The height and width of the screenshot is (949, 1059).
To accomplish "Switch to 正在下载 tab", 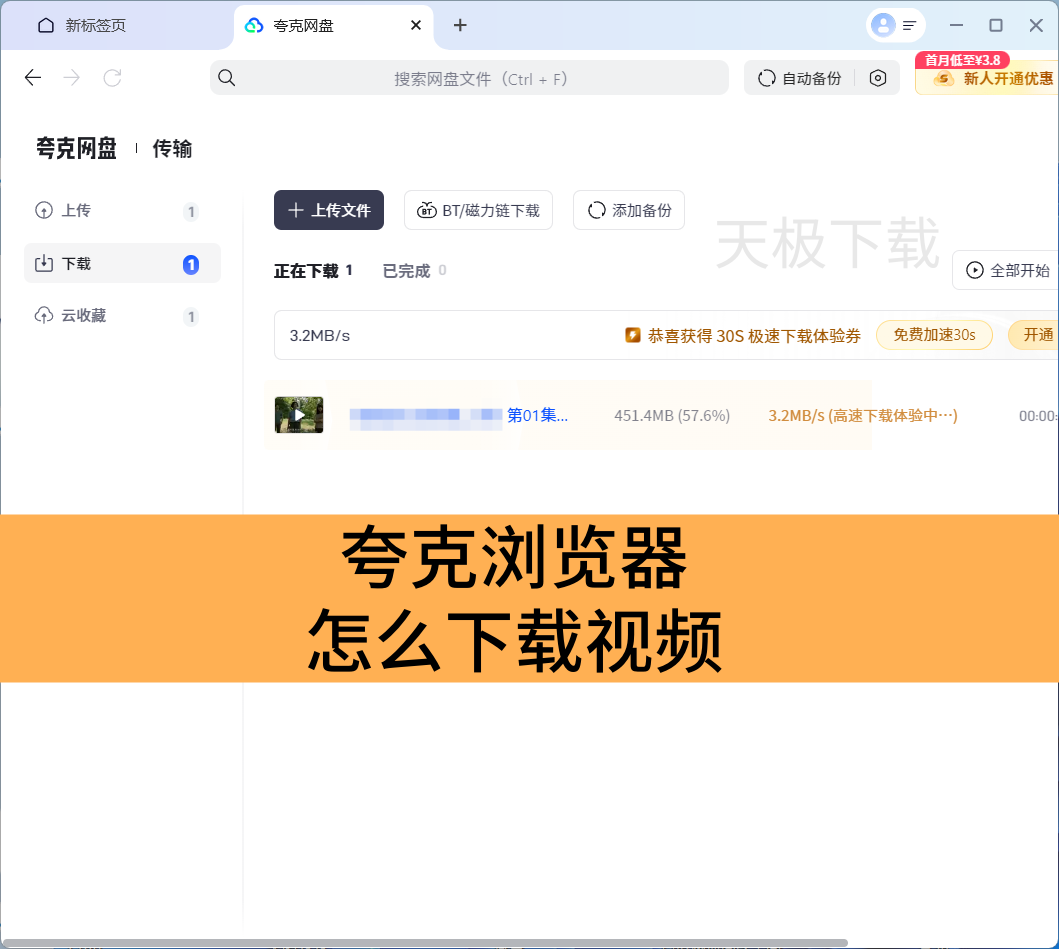I will tap(313, 271).
